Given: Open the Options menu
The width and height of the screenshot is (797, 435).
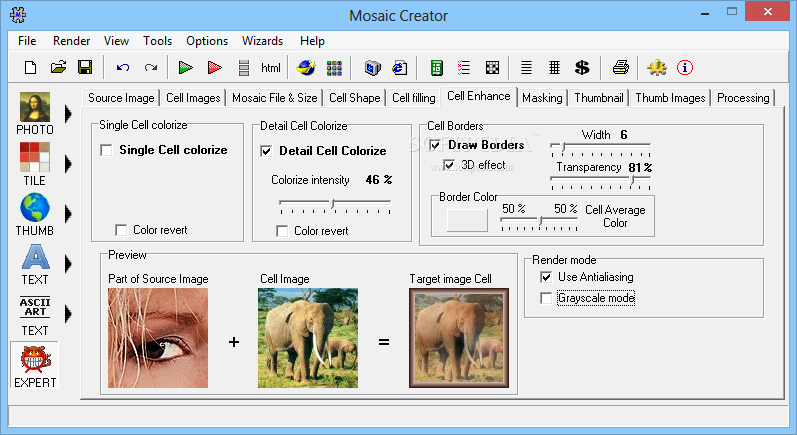Looking at the screenshot, I should (x=207, y=41).
